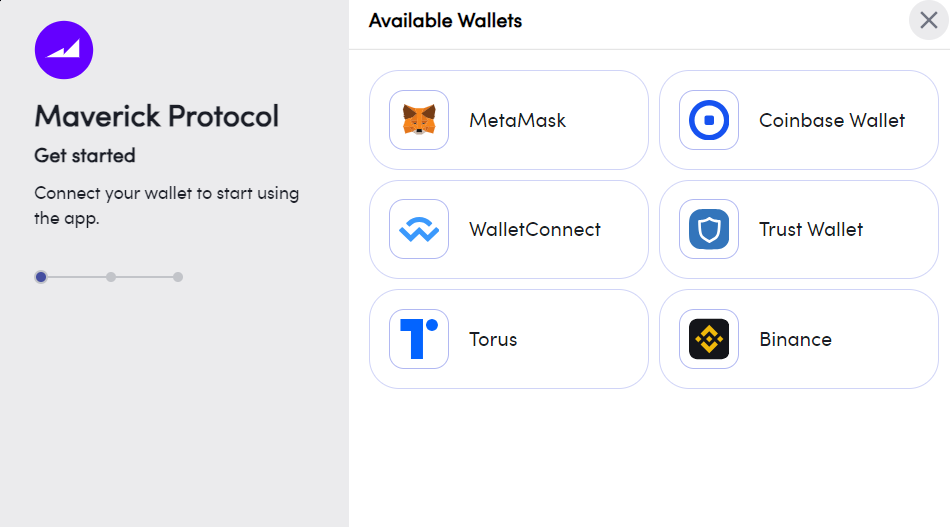Screen dimensions: 950x527
Task: Click the first active progress step dot
Action: (x=41, y=277)
